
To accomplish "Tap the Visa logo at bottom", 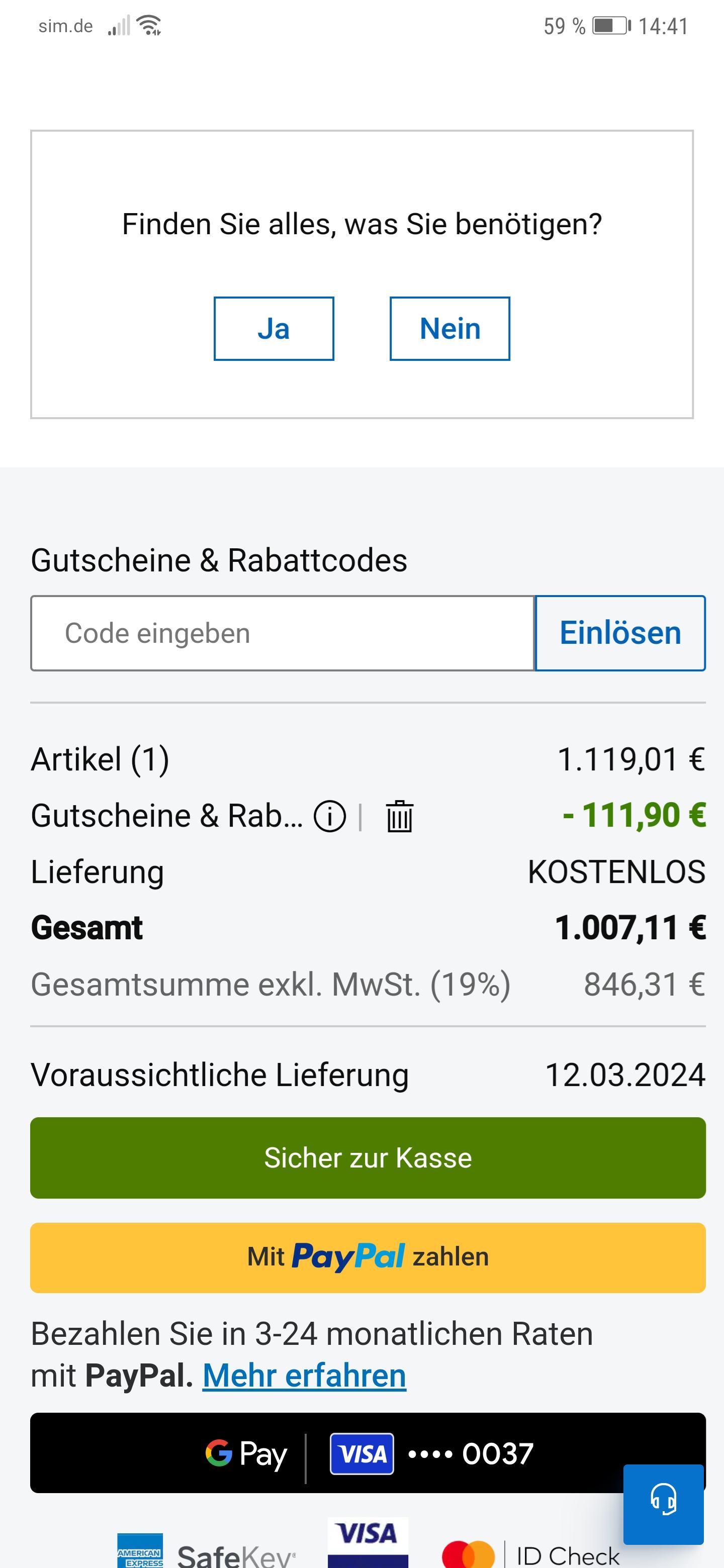I will tap(367, 1542).
